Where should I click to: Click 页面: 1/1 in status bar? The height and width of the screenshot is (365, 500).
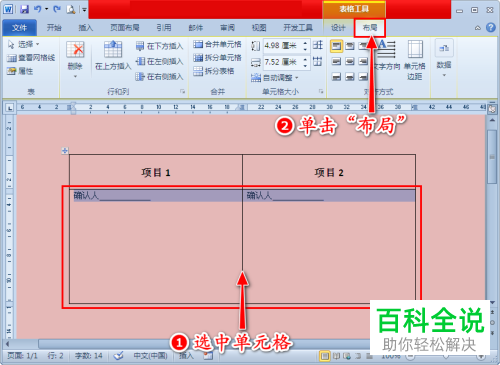(x=22, y=356)
